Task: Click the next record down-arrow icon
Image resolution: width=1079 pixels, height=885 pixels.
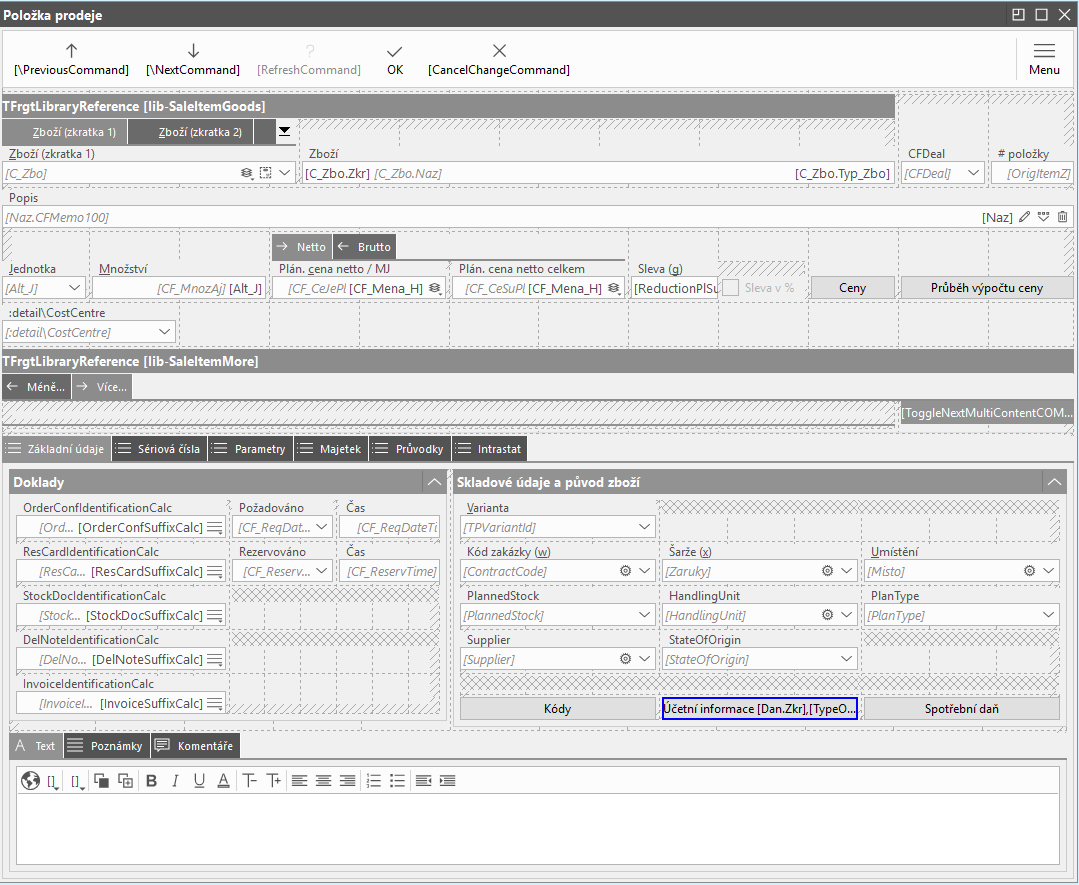Action: coord(193,51)
